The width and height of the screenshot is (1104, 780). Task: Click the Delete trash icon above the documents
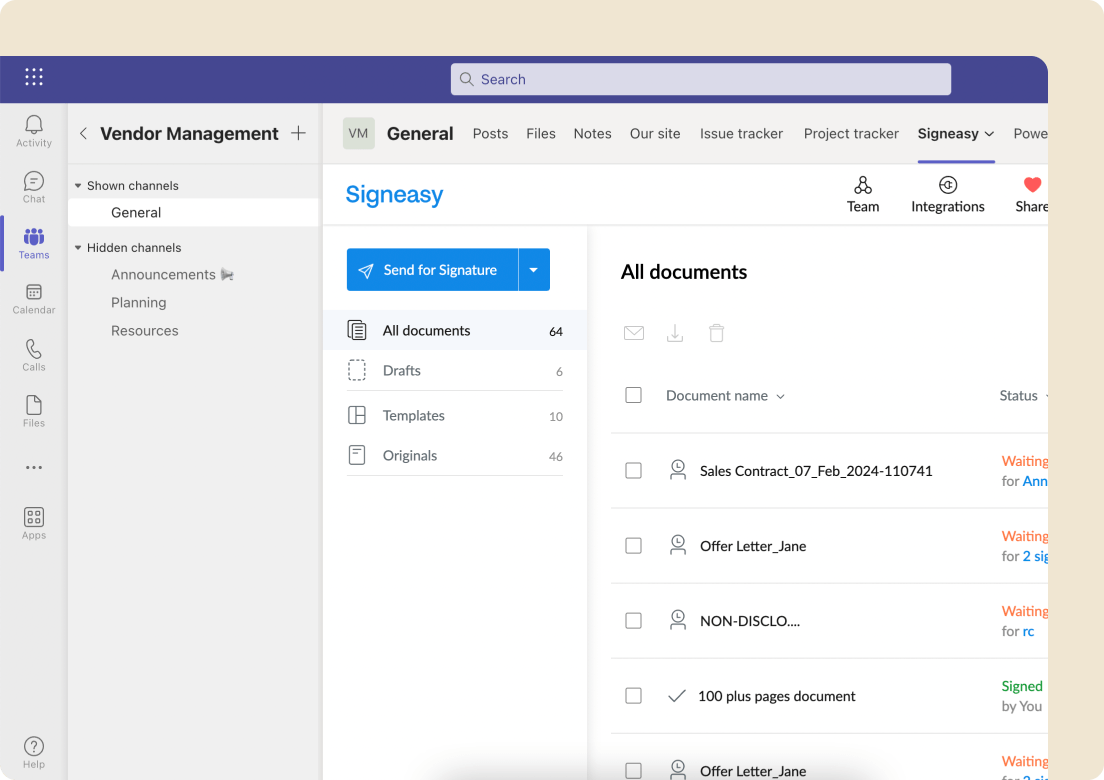click(716, 332)
